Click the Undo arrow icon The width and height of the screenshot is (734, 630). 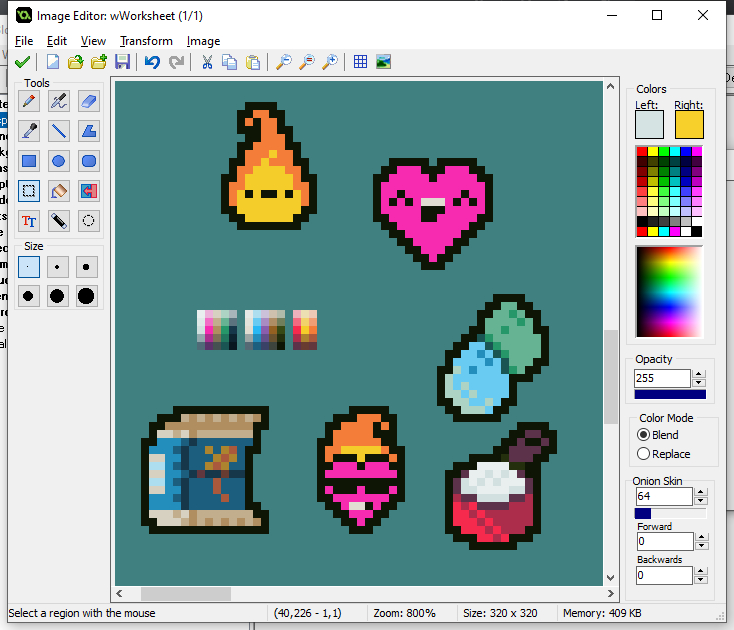click(152, 62)
